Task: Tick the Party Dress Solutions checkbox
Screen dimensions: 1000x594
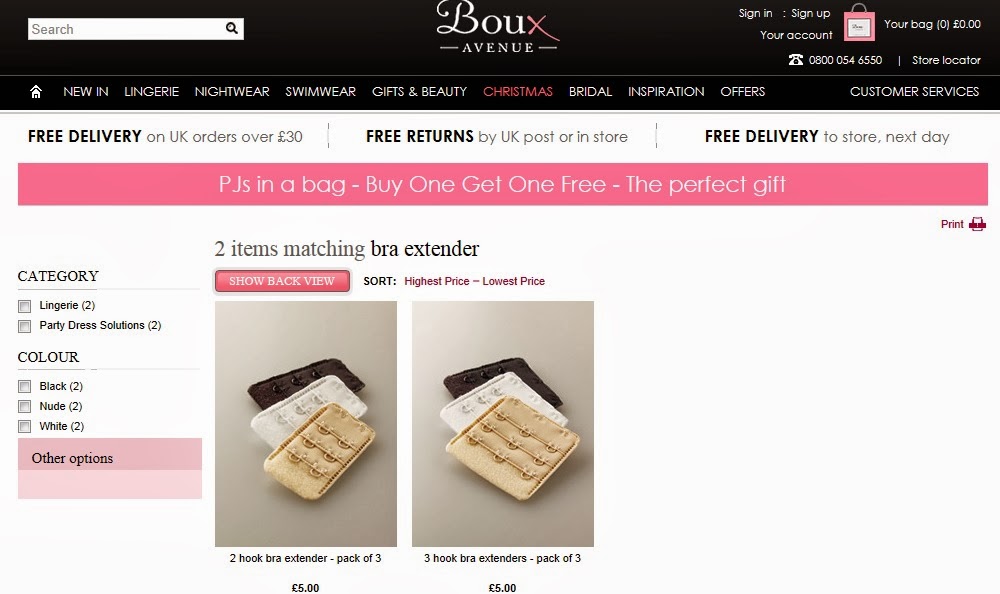Action: pyautogui.click(x=25, y=326)
